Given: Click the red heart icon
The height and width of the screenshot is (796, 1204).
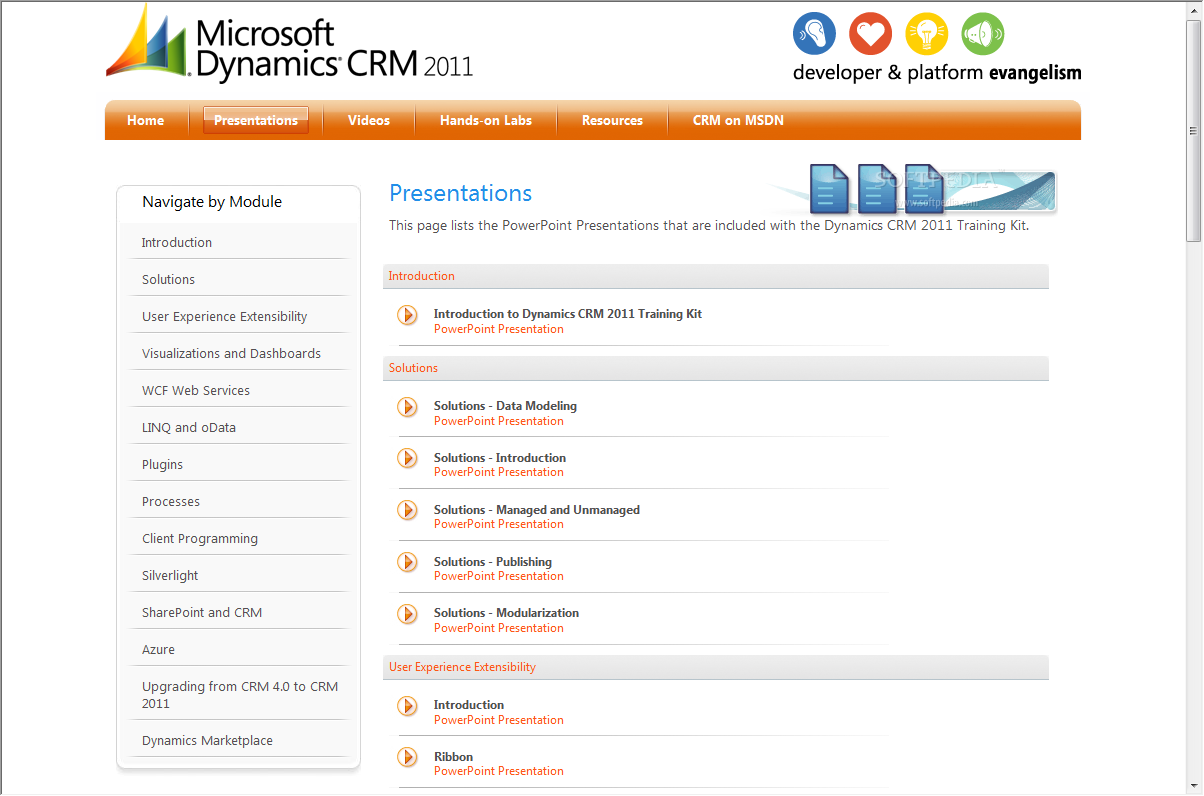Looking at the screenshot, I should tap(870, 34).
